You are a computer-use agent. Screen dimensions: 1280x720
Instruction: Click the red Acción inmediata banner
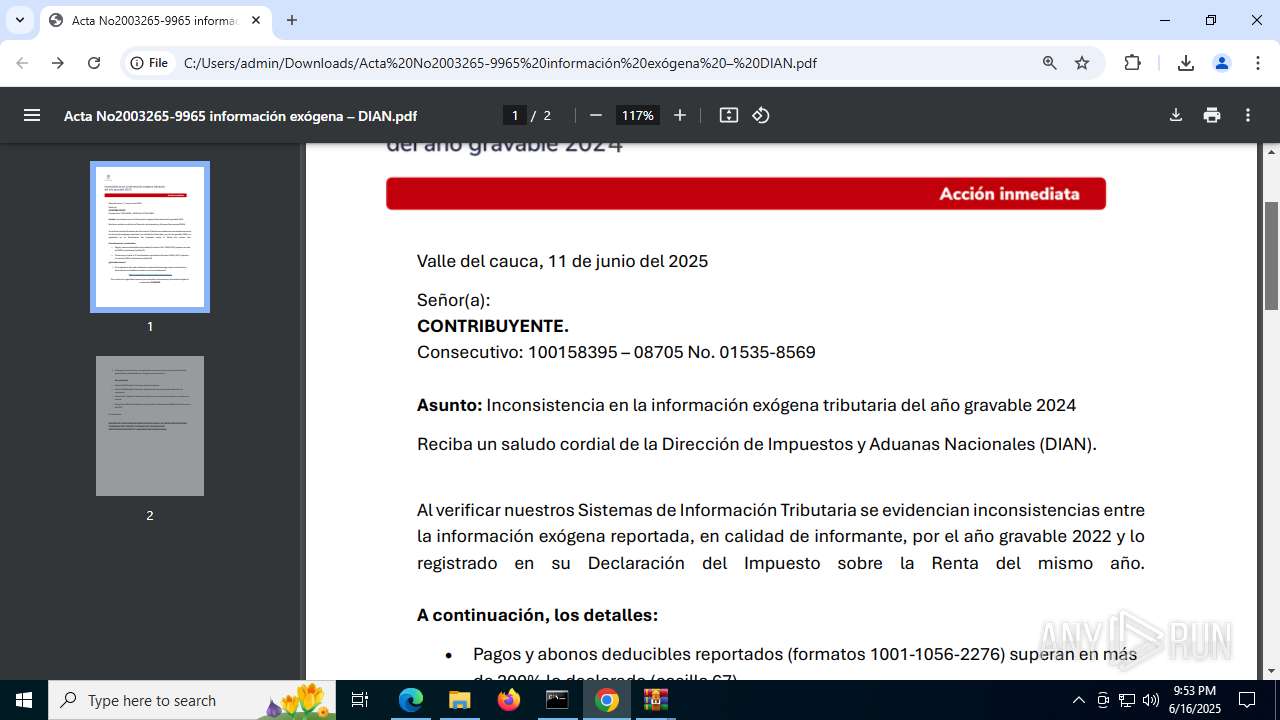[x=746, y=194]
